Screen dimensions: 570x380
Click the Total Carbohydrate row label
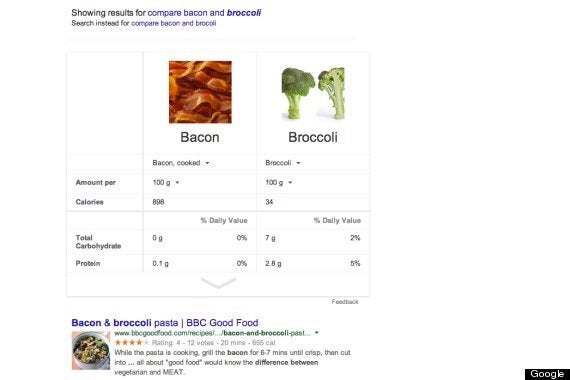click(98, 242)
